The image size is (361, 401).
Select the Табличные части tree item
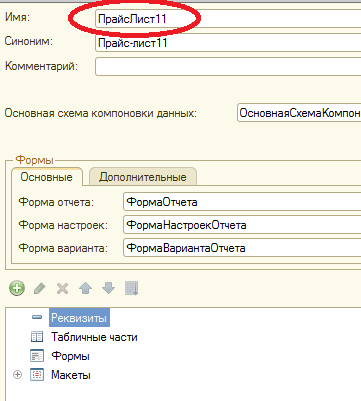point(94,337)
